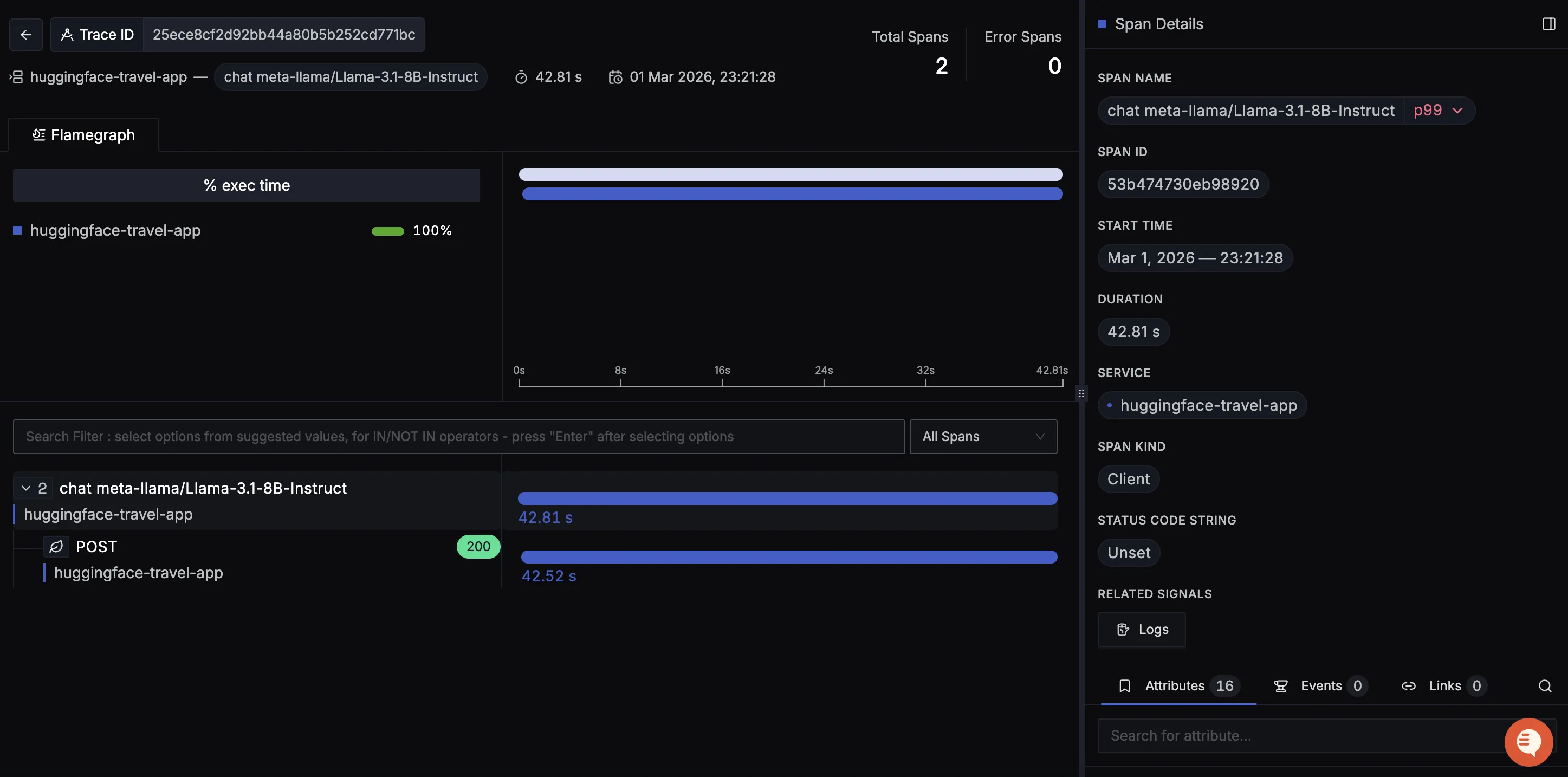Click the Trace ID user icon

pyautogui.click(x=67, y=35)
